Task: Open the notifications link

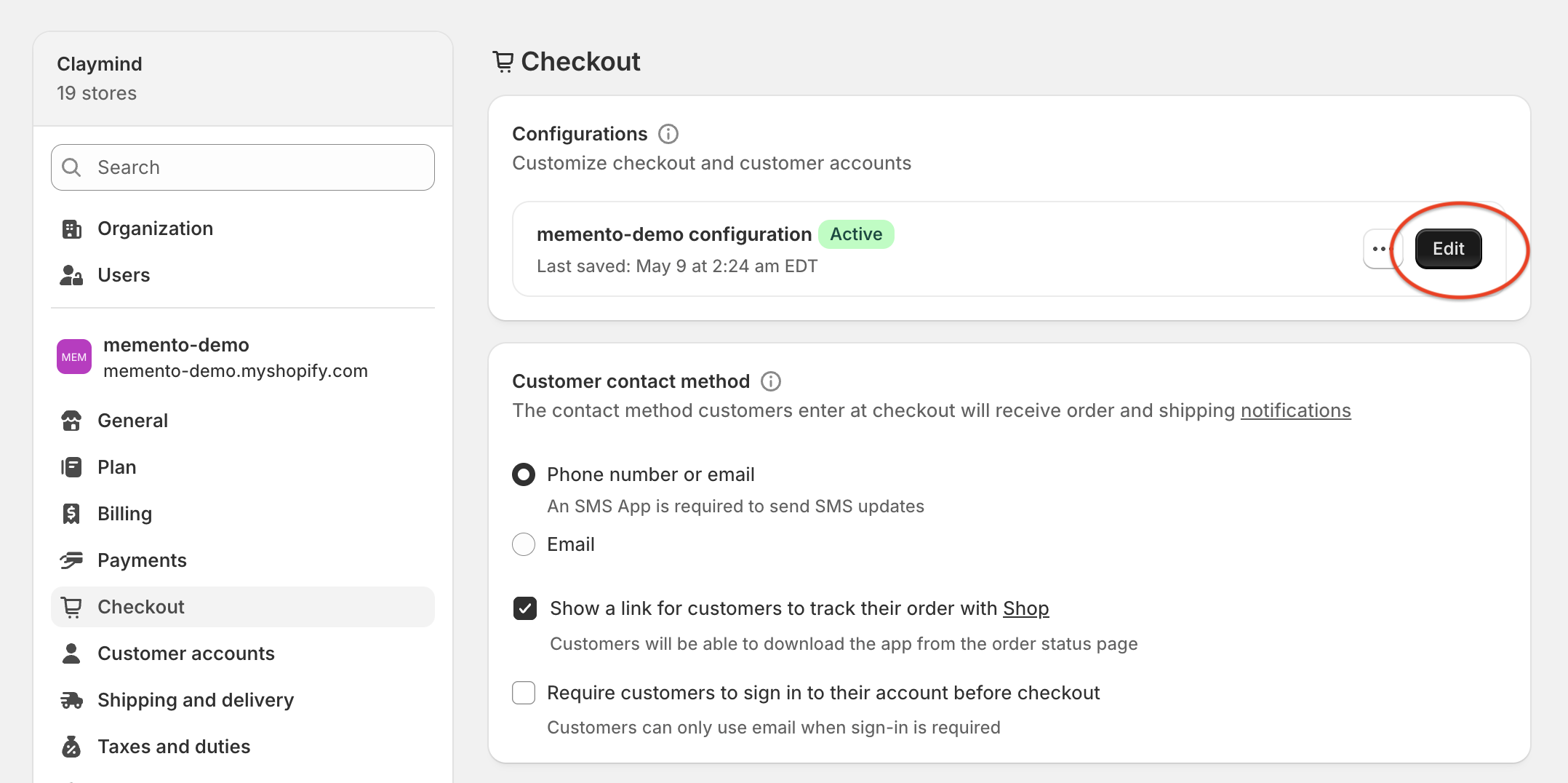Action: coord(1295,411)
